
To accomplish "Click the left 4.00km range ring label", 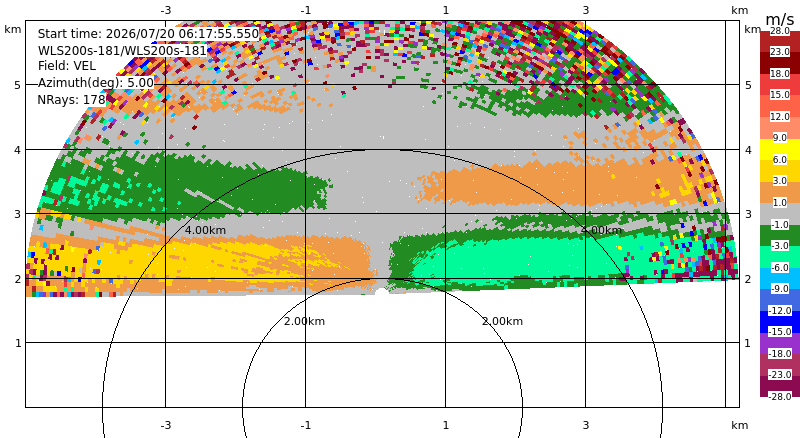I will pyautogui.click(x=205, y=230).
